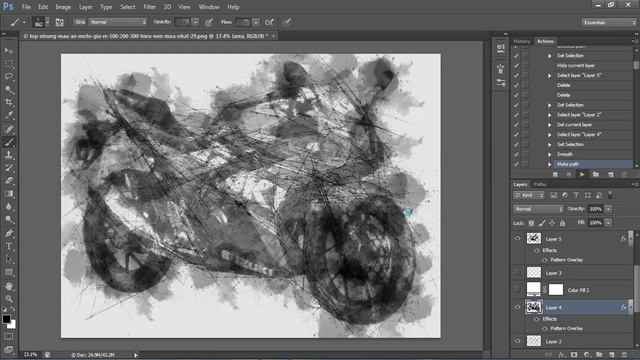Select the Quick Selection tool
Viewport: 640px width, 360px height.
tap(9, 89)
